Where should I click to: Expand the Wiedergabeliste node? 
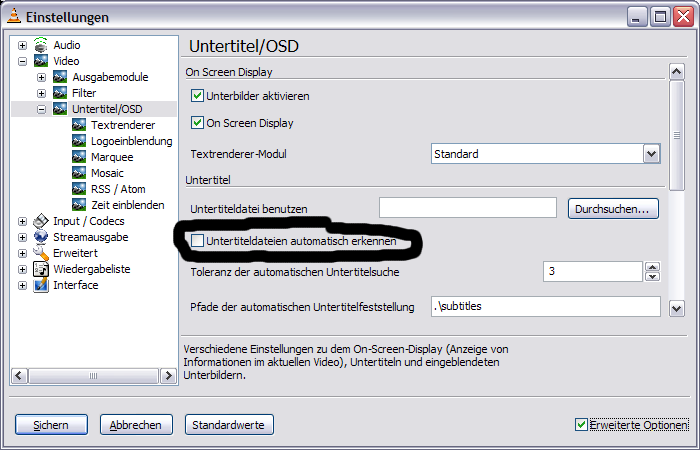pyautogui.click(x=22, y=270)
